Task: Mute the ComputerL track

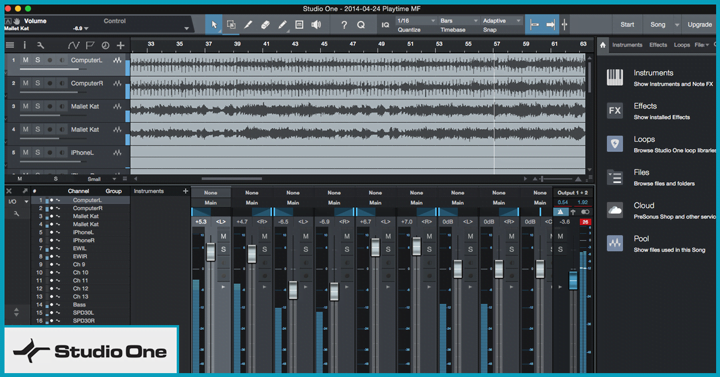Action: coord(25,60)
